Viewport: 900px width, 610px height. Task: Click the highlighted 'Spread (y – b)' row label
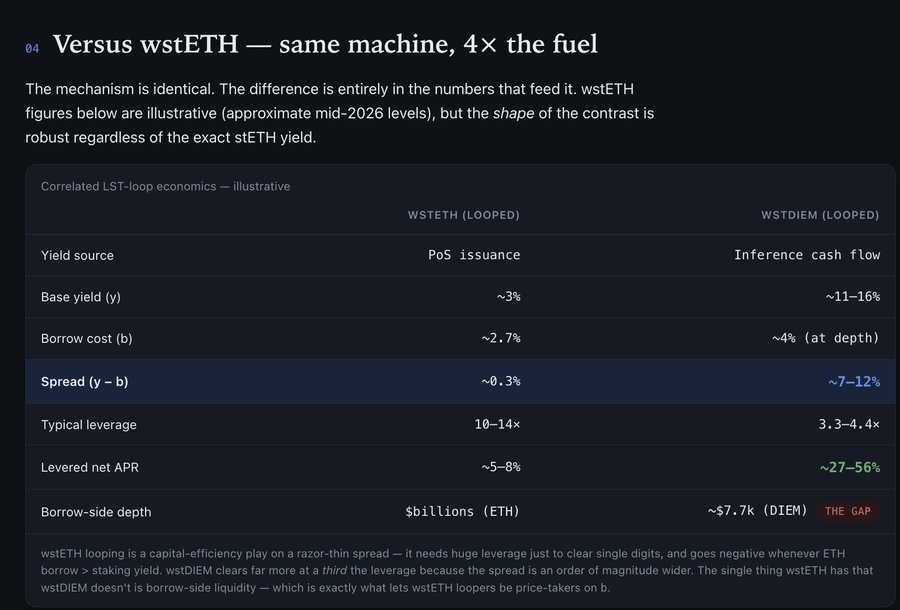pos(84,382)
